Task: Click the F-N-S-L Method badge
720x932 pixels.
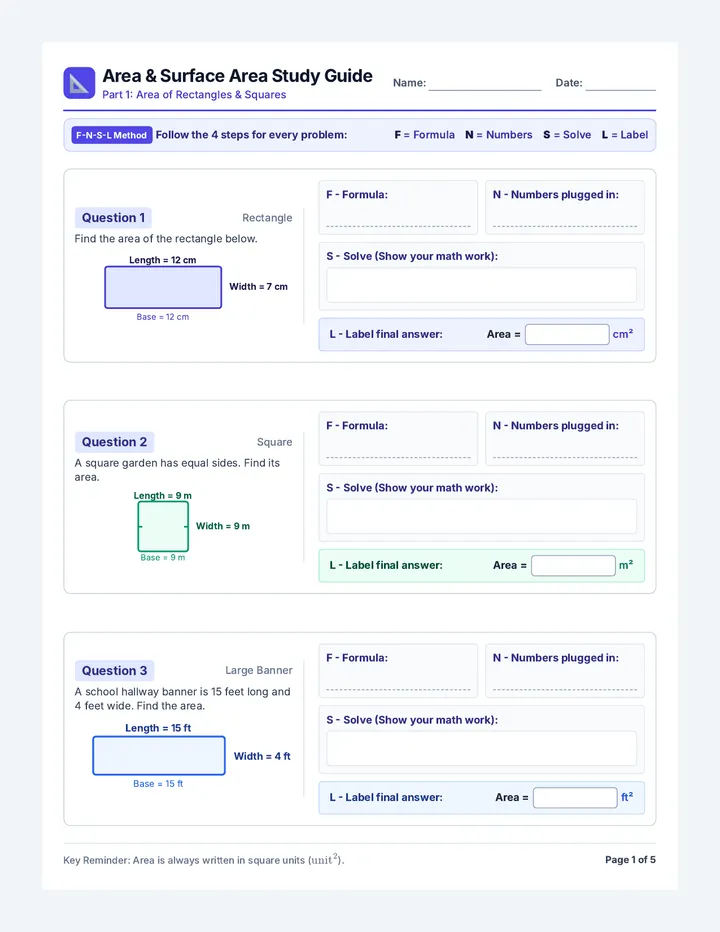Action: click(x=111, y=135)
